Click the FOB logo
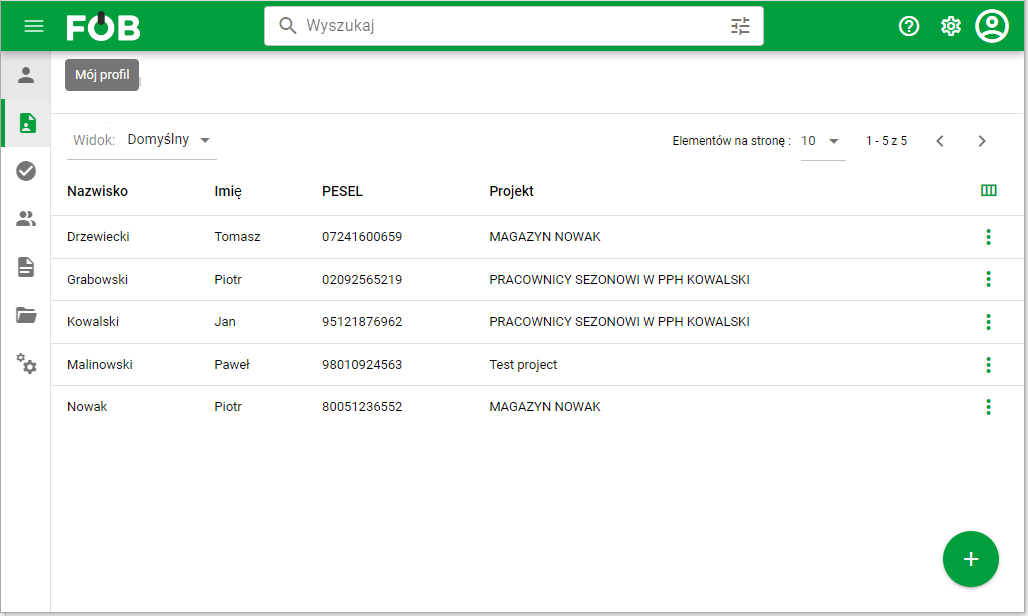Viewport: 1028px width, 616px height. [x=103, y=27]
